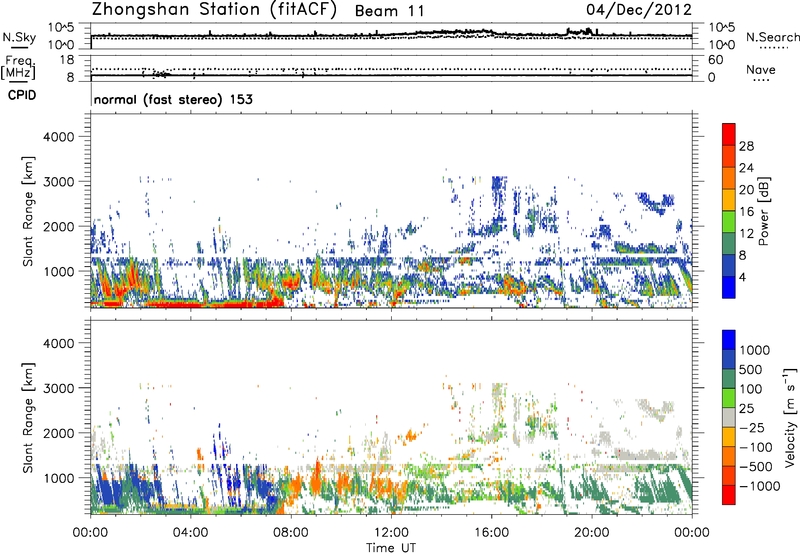Click the '04:00' time tick label
This screenshot has width=800, height=554.
coord(190,533)
